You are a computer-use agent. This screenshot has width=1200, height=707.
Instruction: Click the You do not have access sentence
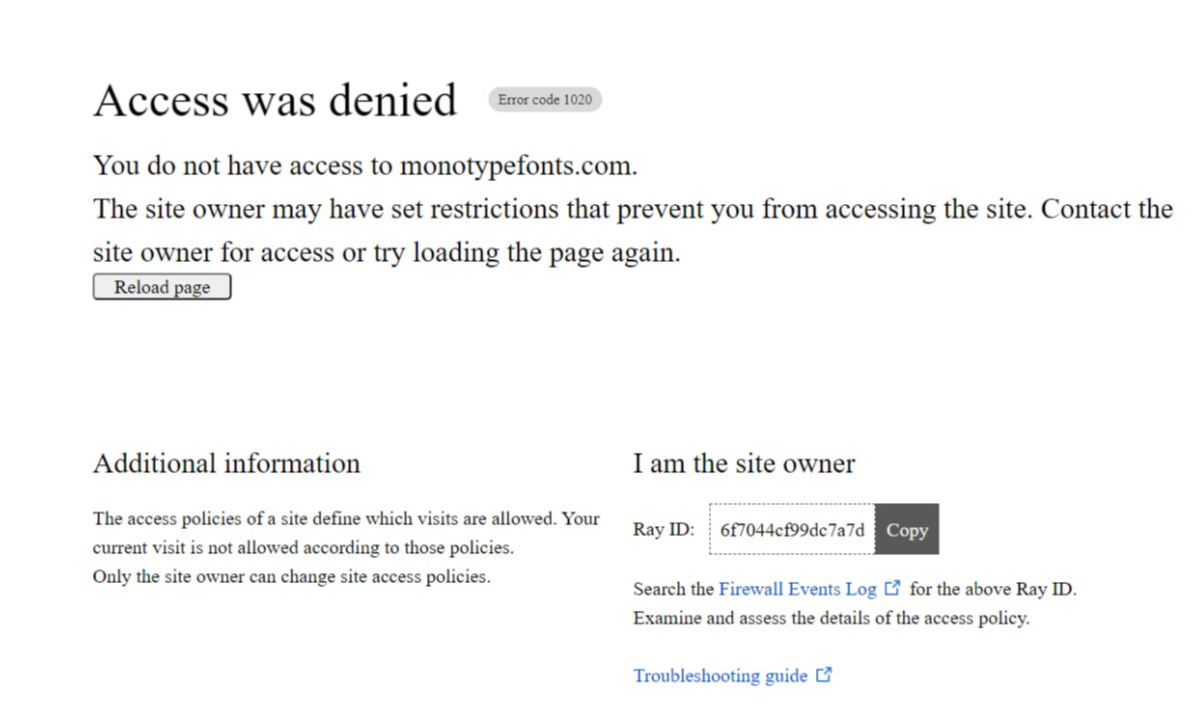[365, 166]
